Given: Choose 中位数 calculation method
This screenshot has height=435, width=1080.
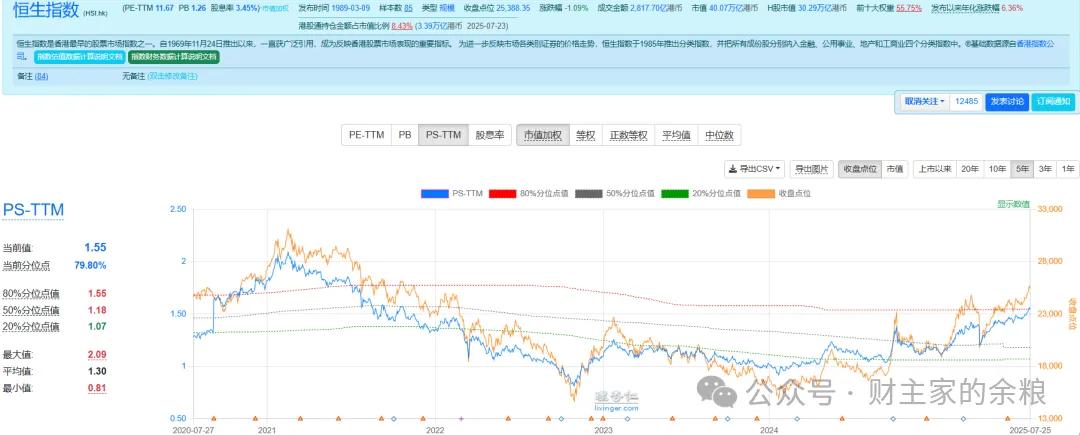Looking at the screenshot, I should [719, 135].
